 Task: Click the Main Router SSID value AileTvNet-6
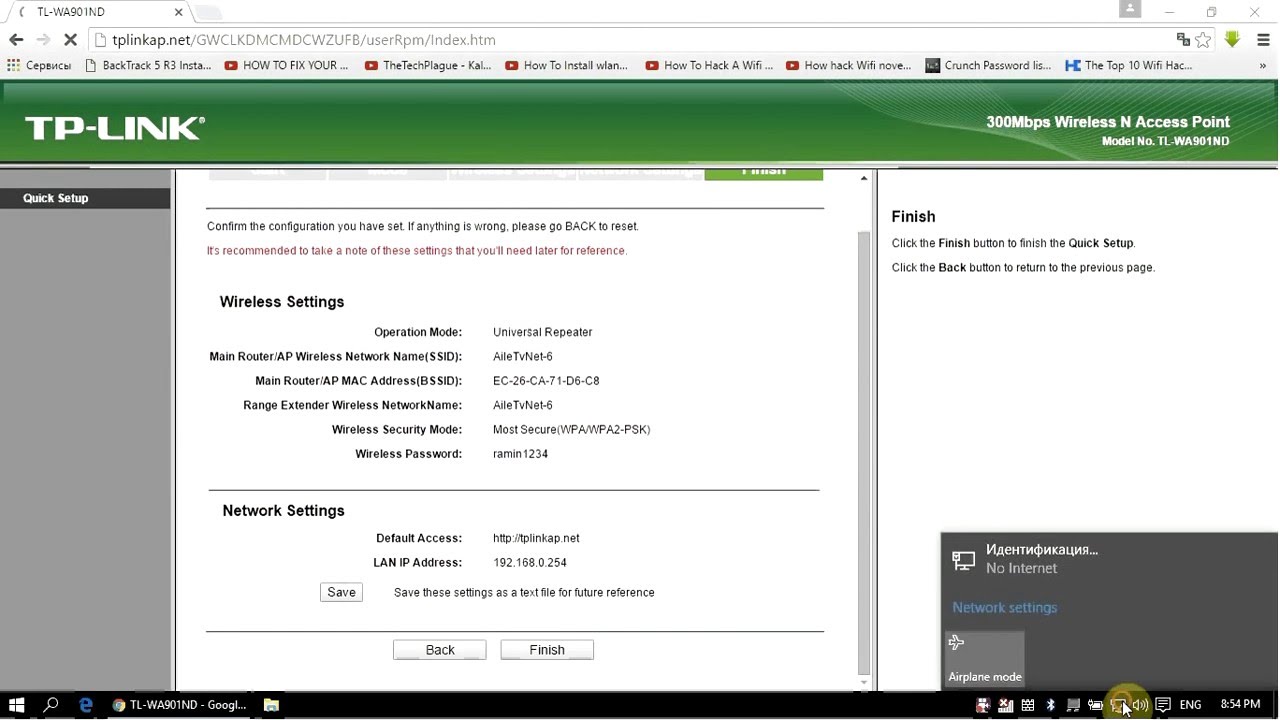point(522,357)
